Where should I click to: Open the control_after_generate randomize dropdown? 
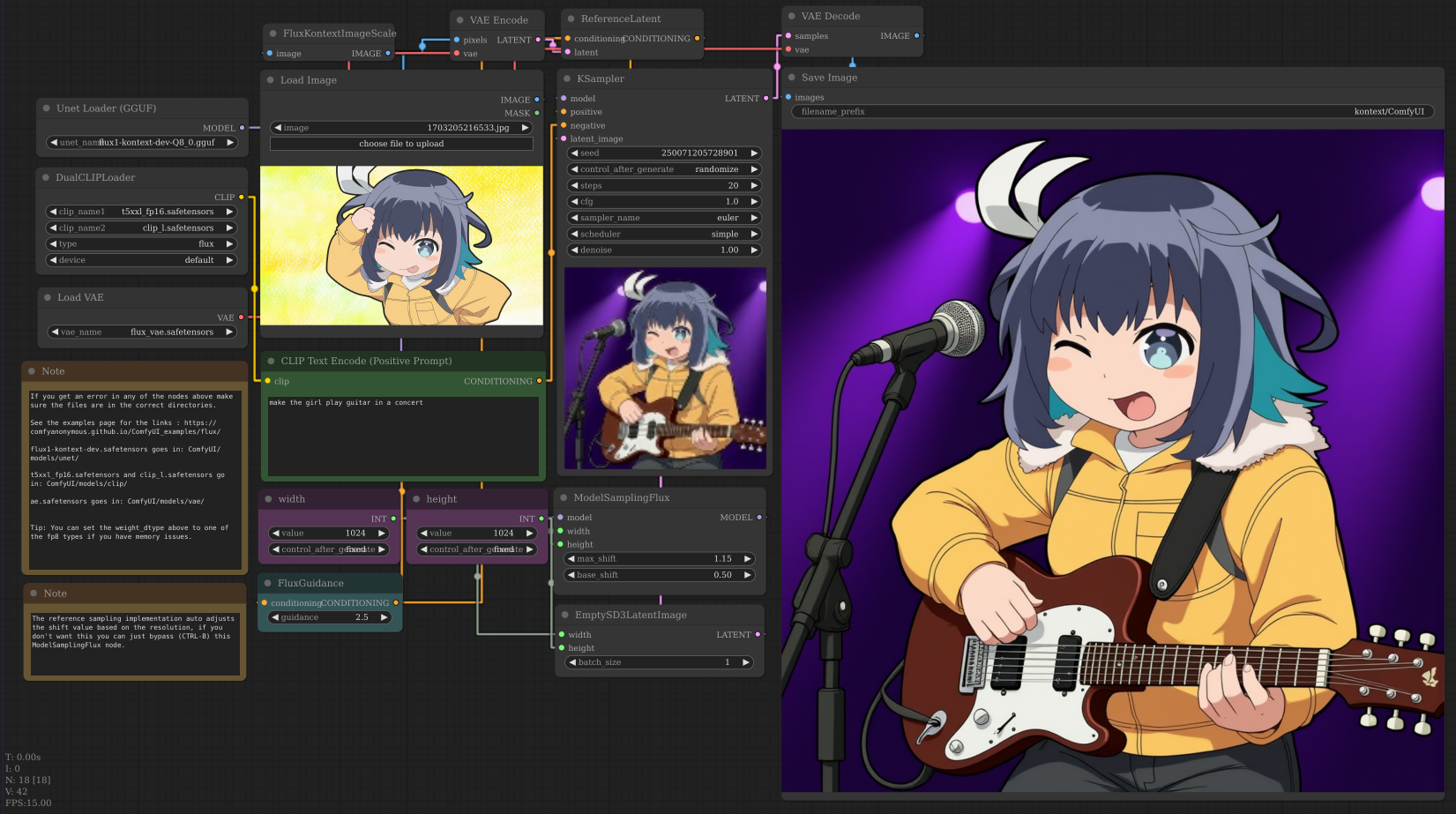664,169
